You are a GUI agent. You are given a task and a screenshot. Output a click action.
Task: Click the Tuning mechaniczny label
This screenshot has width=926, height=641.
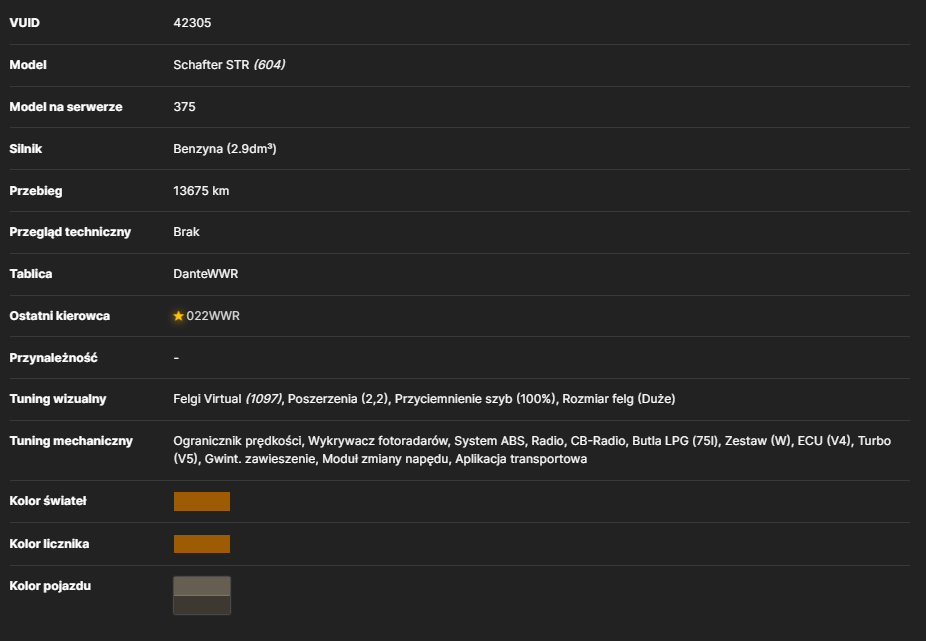71,441
